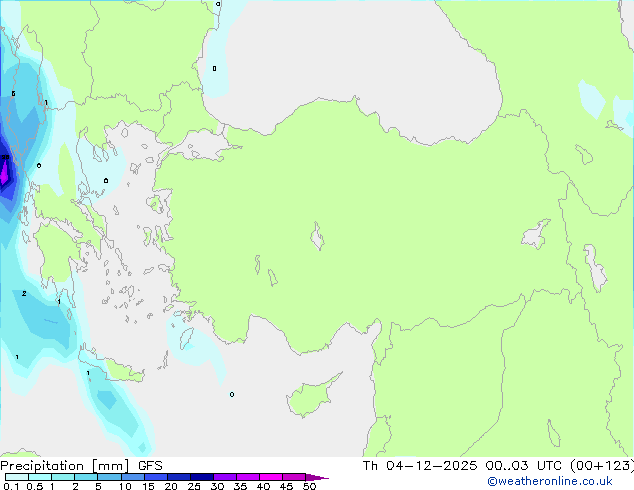This screenshot has height=490, width=634.
Task: Select the 40–45 mm magenta legend swatch
Action: (271, 477)
